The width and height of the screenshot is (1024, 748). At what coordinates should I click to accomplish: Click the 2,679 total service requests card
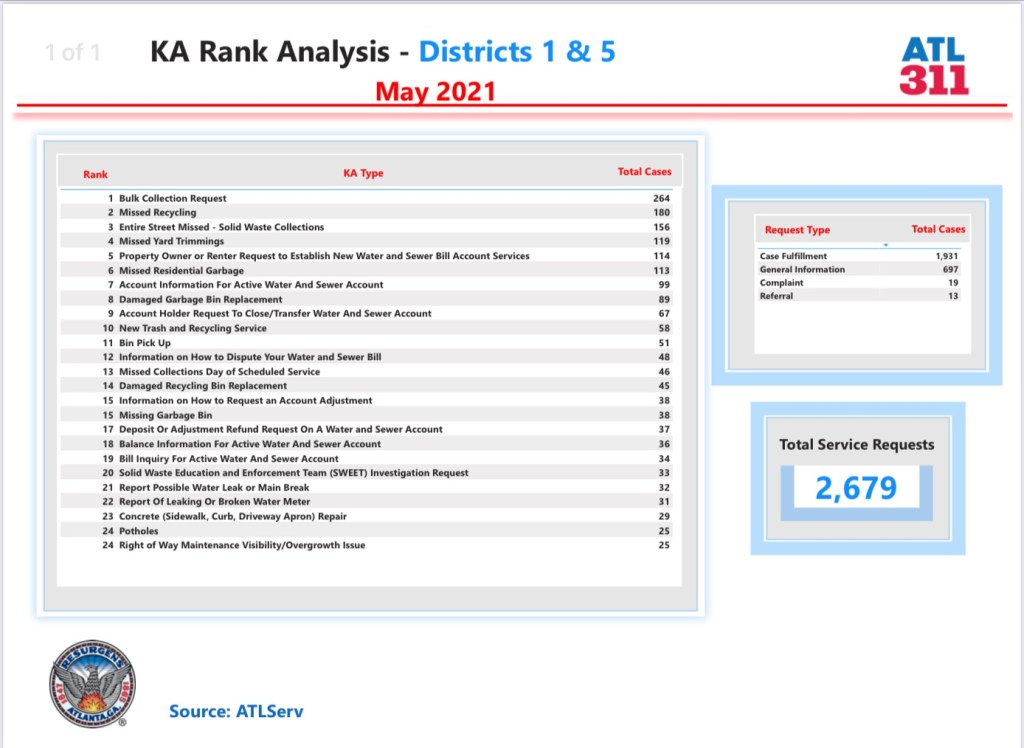[x=856, y=488]
